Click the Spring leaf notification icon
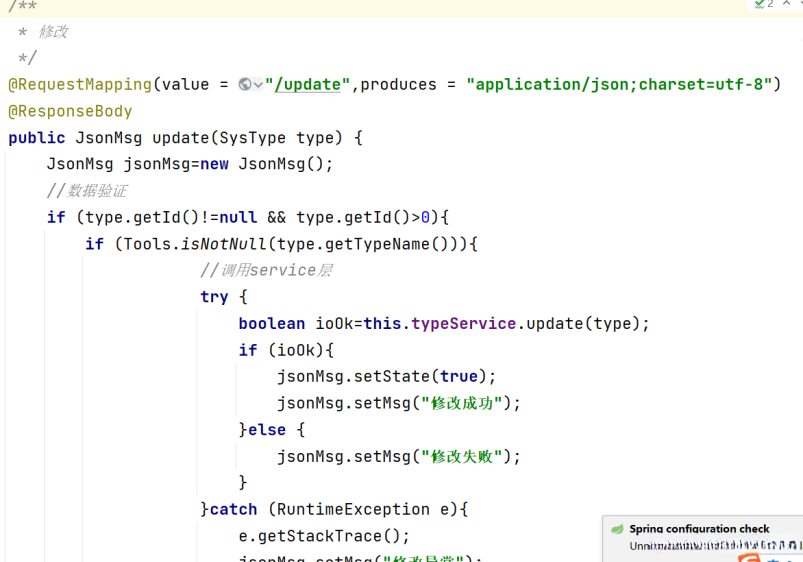The height and width of the screenshot is (562, 803). [617, 529]
